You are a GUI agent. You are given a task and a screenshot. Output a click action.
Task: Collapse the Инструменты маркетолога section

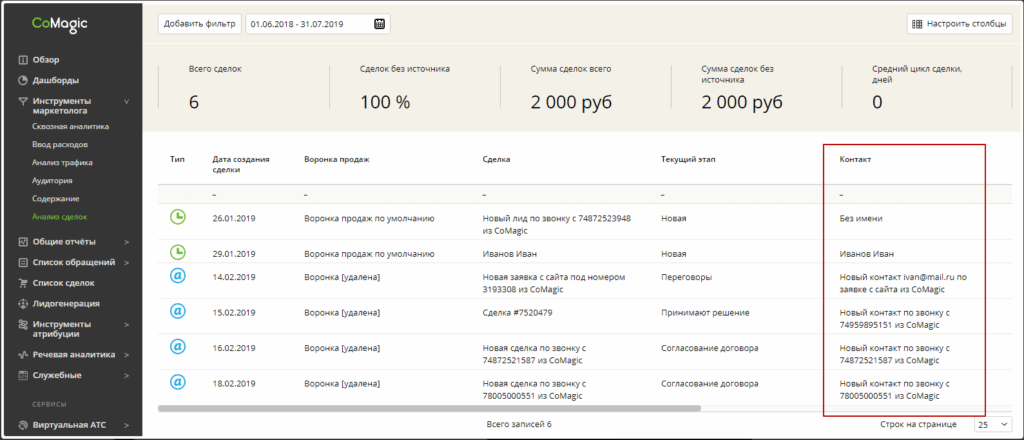click(x=126, y=101)
